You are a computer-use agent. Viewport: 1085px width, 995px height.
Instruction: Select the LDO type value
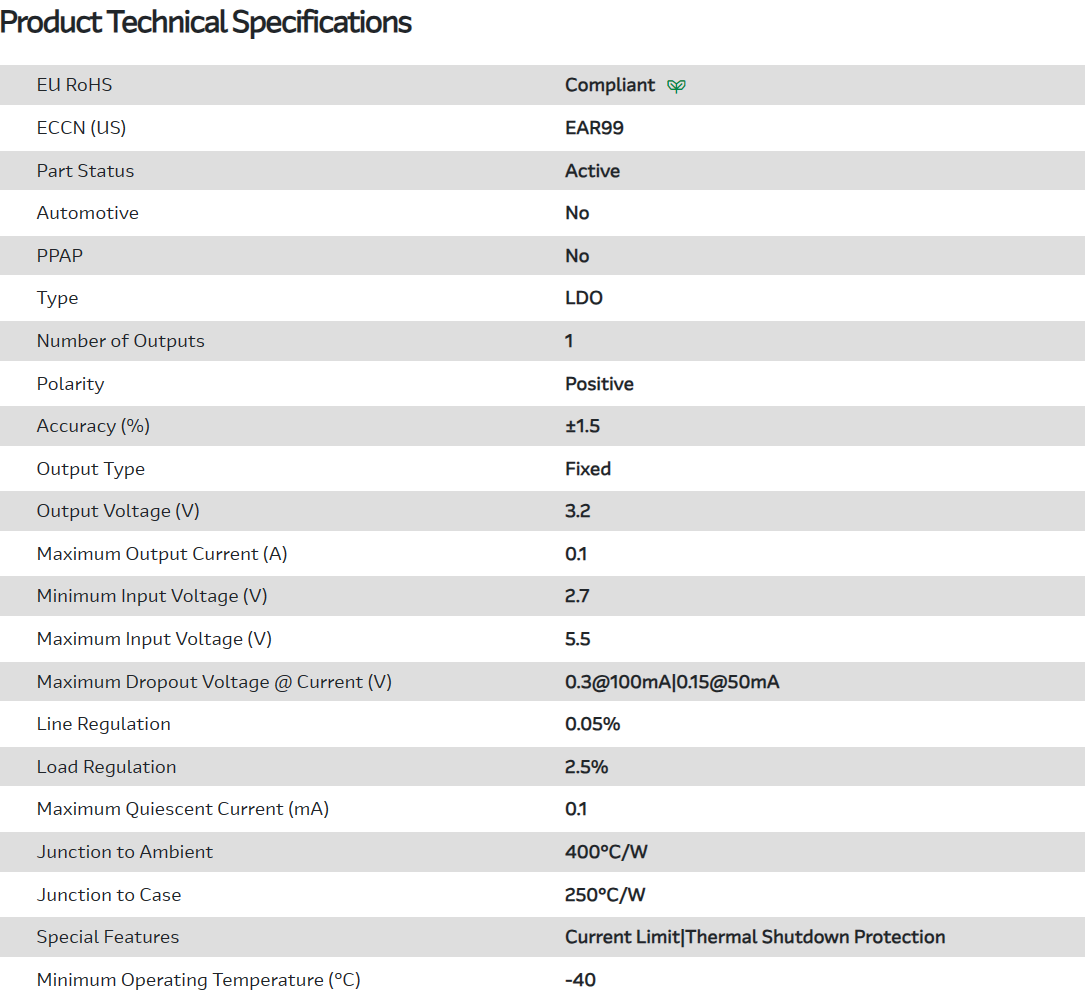(584, 298)
